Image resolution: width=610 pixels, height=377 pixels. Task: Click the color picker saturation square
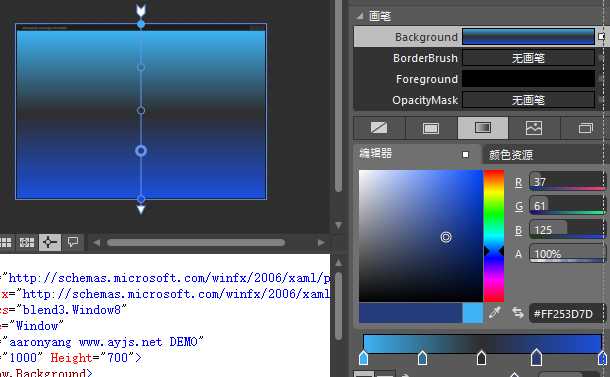(421, 236)
